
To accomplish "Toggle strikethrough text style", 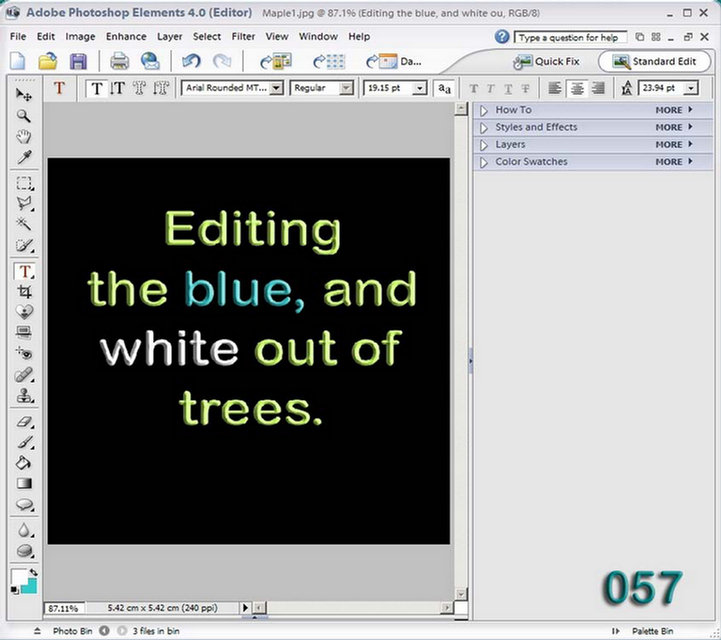I will tap(525, 88).
